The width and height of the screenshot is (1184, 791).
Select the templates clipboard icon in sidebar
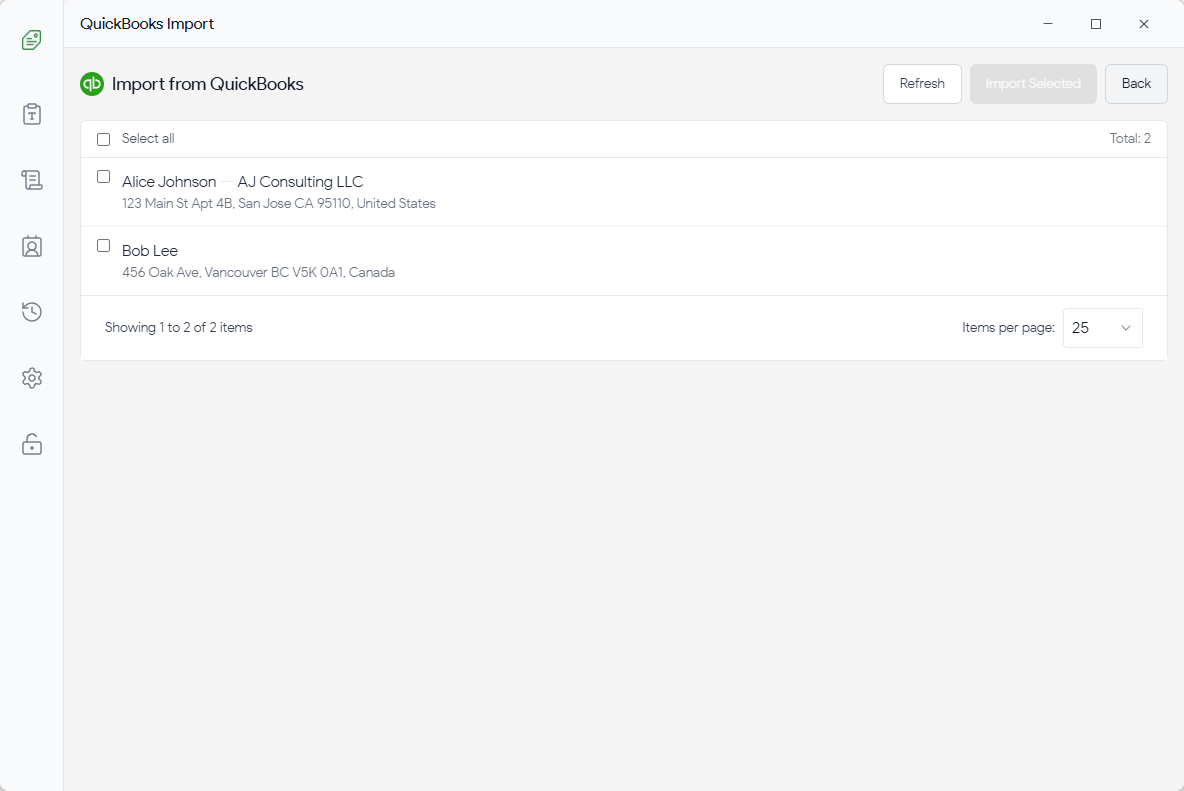(x=31, y=114)
